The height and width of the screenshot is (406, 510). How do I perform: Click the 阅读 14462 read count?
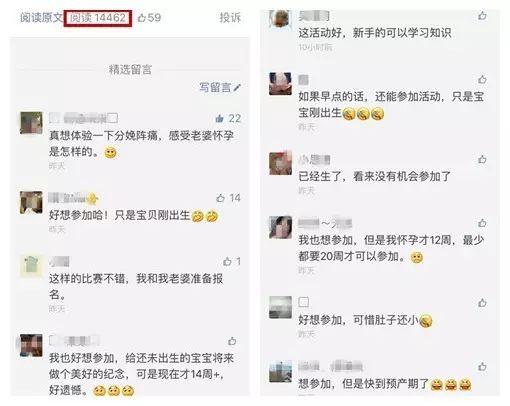pyautogui.click(x=98, y=18)
